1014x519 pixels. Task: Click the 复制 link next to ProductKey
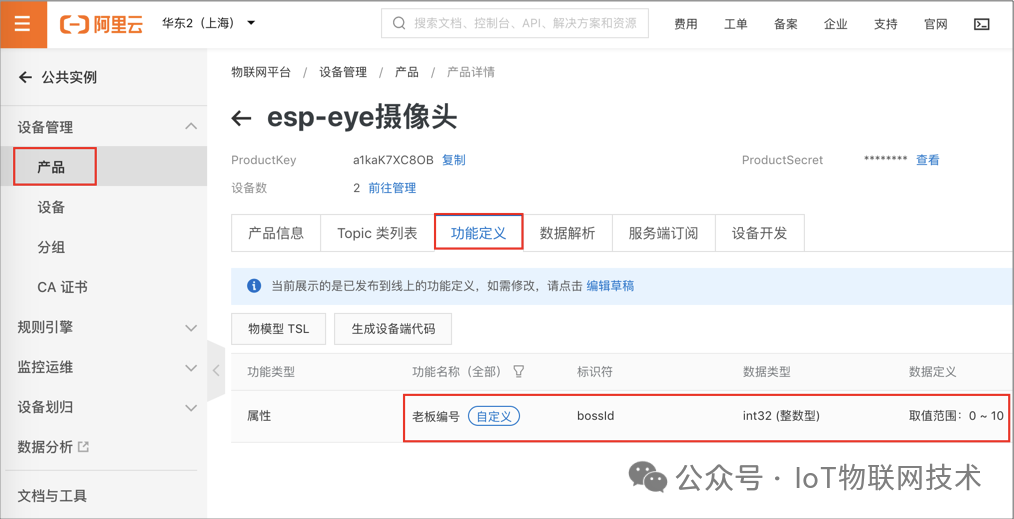point(453,160)
